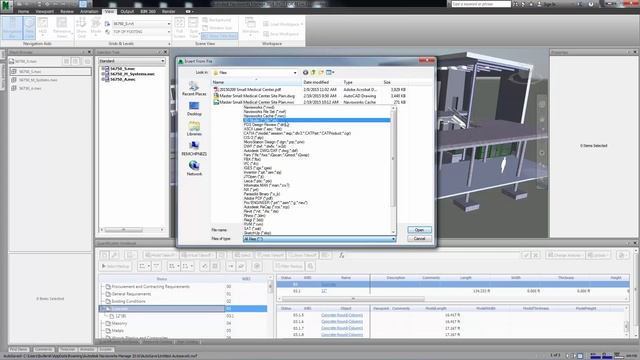This screenshot has height=360, width=640.
Task: Click the Open button in the dialog
Action: pos(419,230)
